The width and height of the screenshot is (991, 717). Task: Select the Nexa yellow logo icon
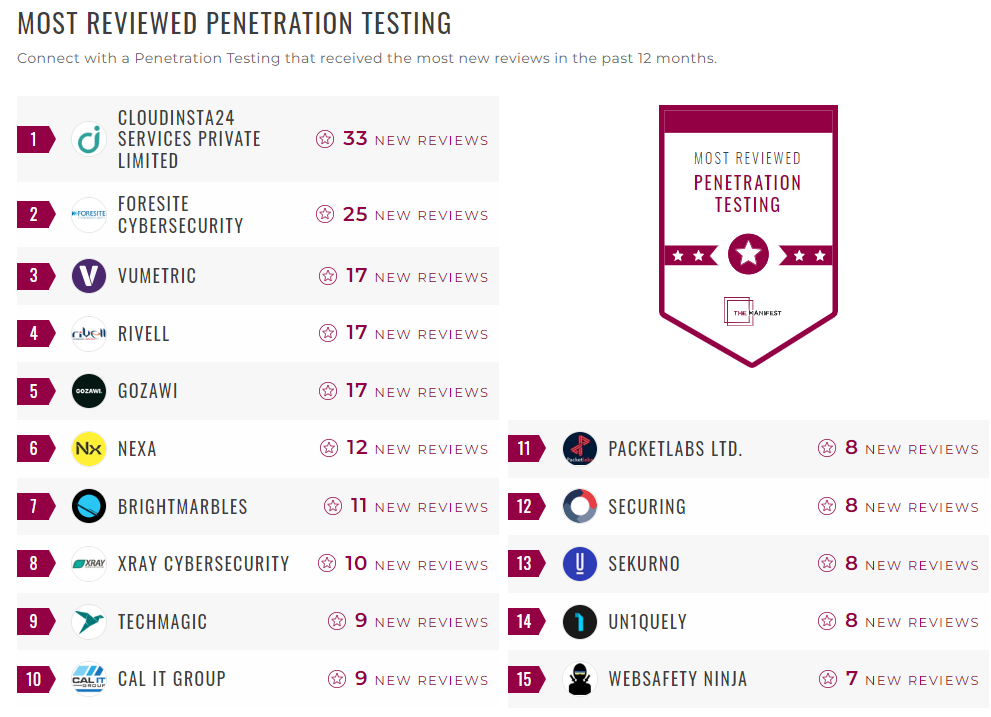coord(88,449)
